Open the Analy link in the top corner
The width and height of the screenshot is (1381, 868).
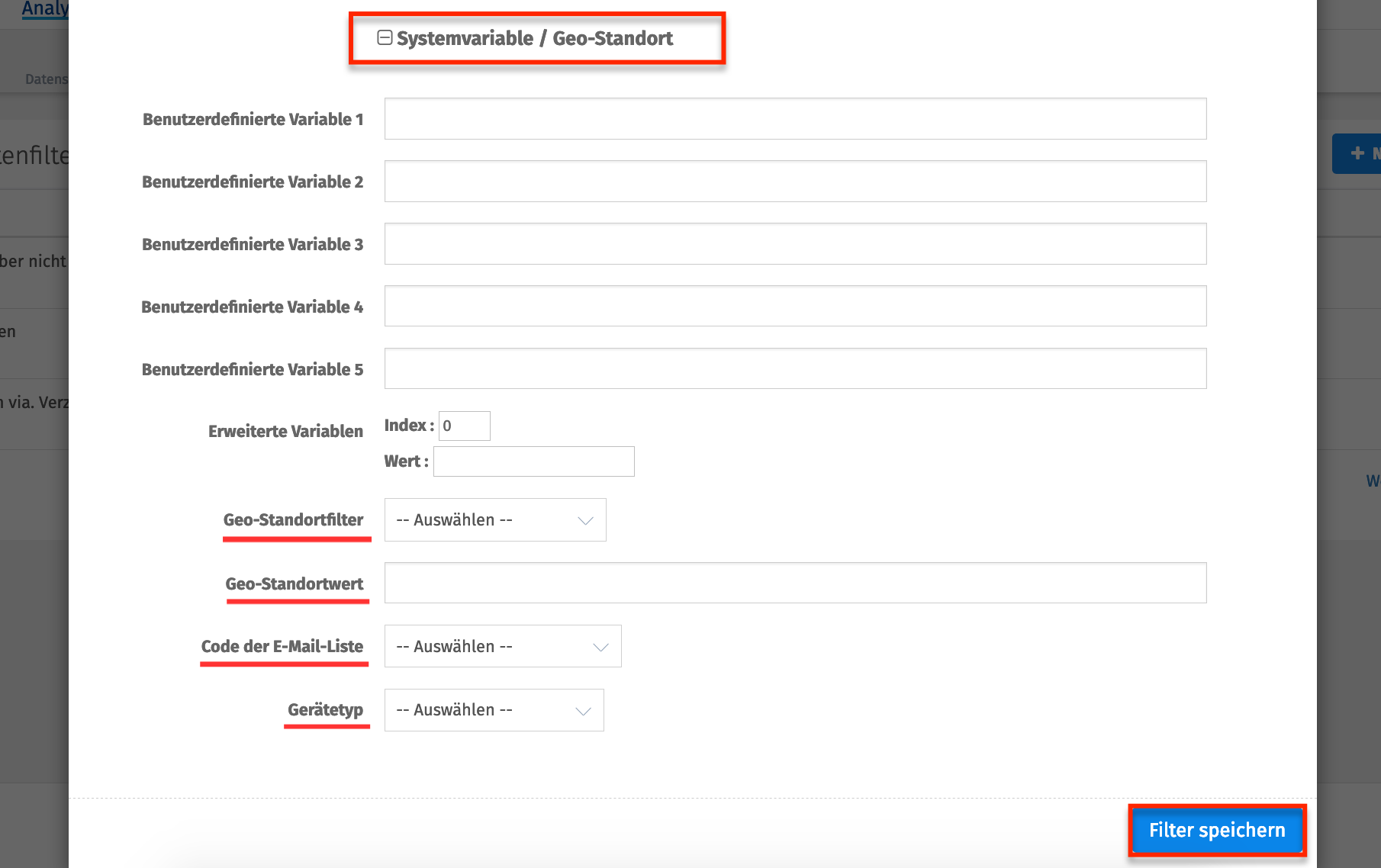tap(43, 8)
